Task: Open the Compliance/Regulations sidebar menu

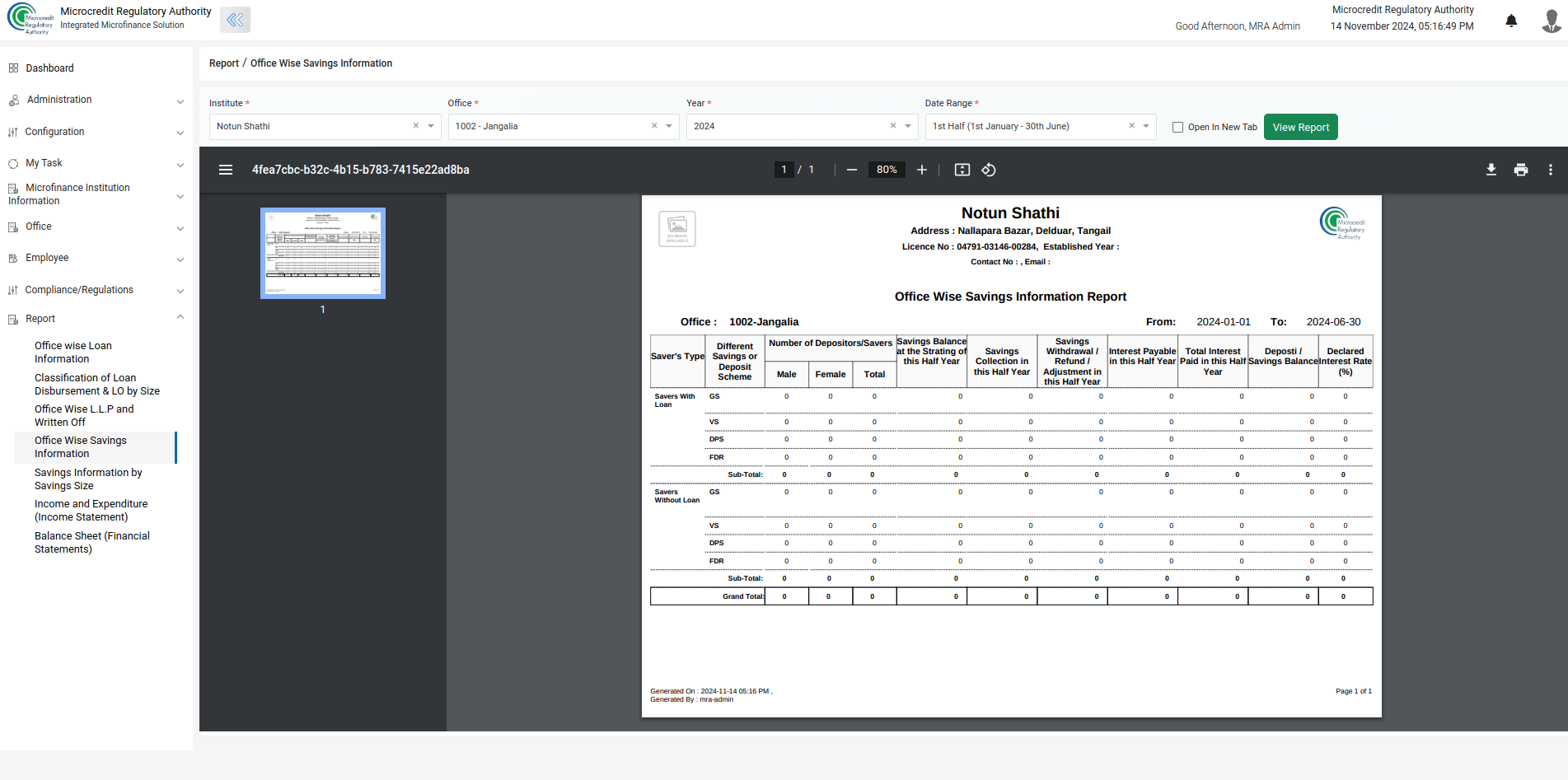Action: 79,290
